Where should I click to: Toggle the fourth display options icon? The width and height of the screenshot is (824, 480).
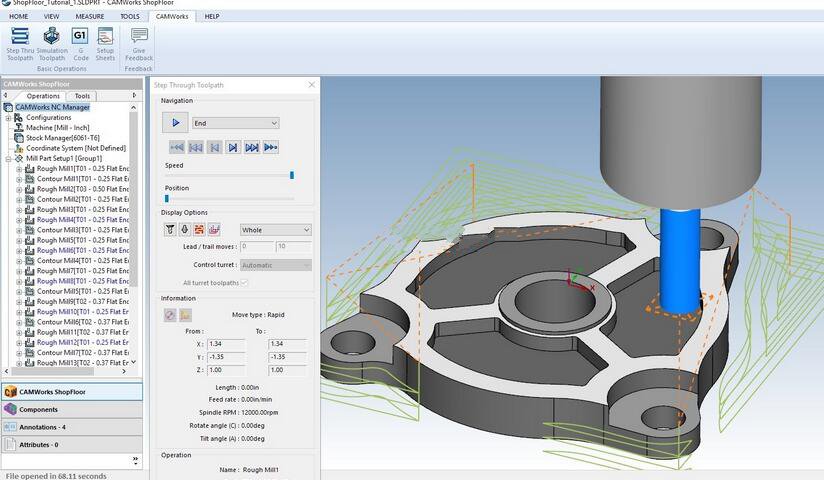pyautogui.click(x=214, y=230)
